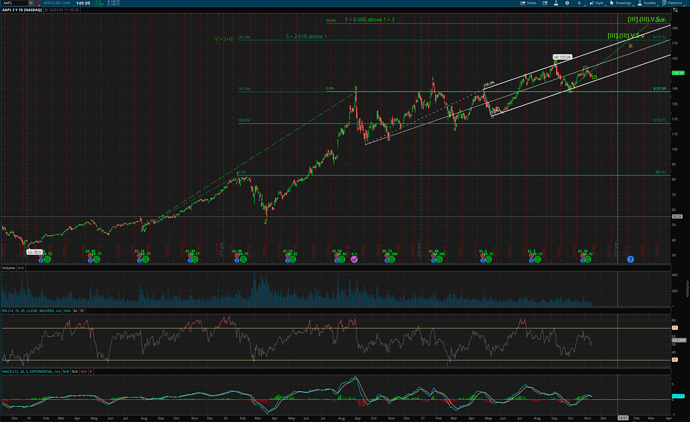Click the AAPL symbol input field
The width and height of the screenshot is (690, 422).
click(14, 3)
